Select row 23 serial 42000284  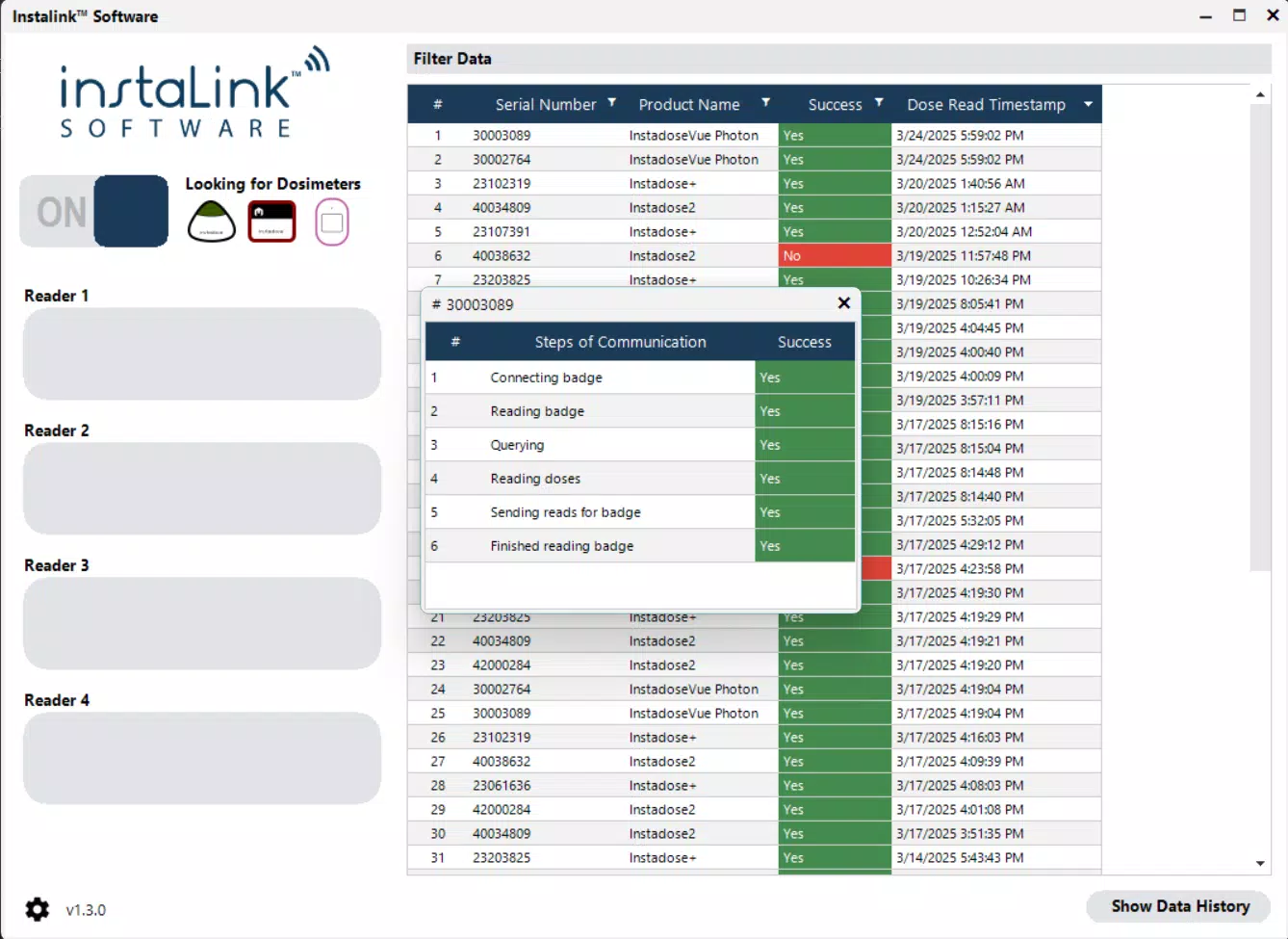[x=502, y=665]
